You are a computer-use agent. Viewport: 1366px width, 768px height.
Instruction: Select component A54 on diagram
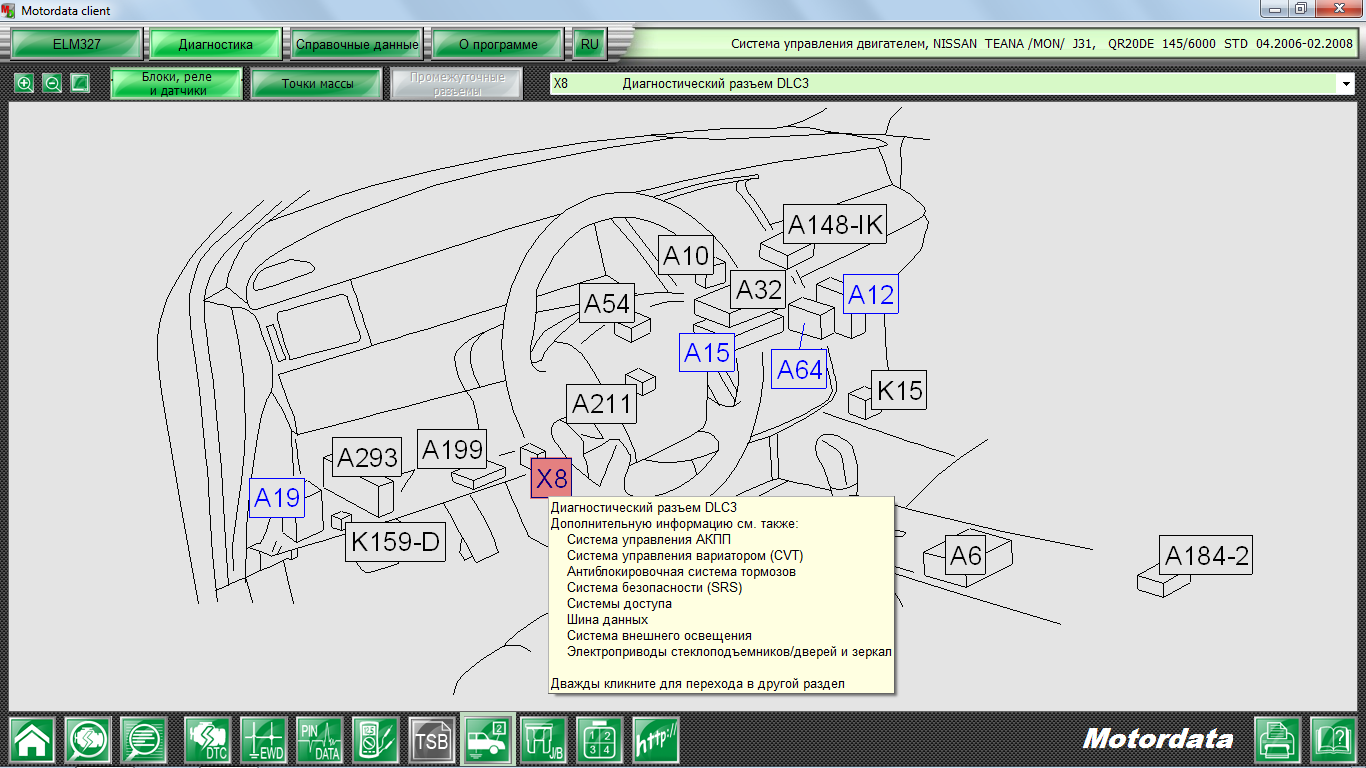[x=607, y=303]
